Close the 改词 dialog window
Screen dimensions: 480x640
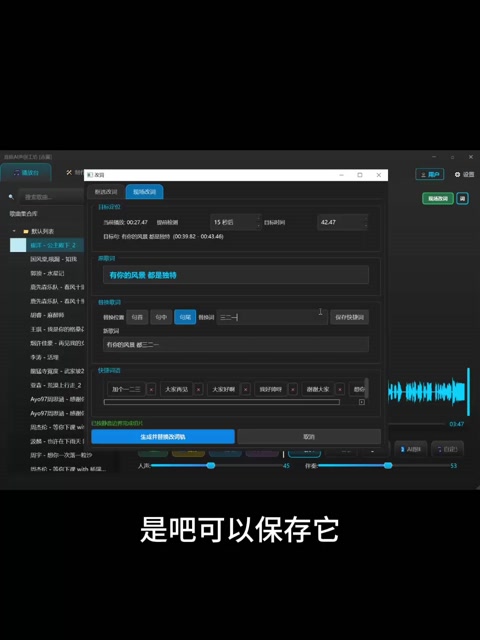click(379, 175)
